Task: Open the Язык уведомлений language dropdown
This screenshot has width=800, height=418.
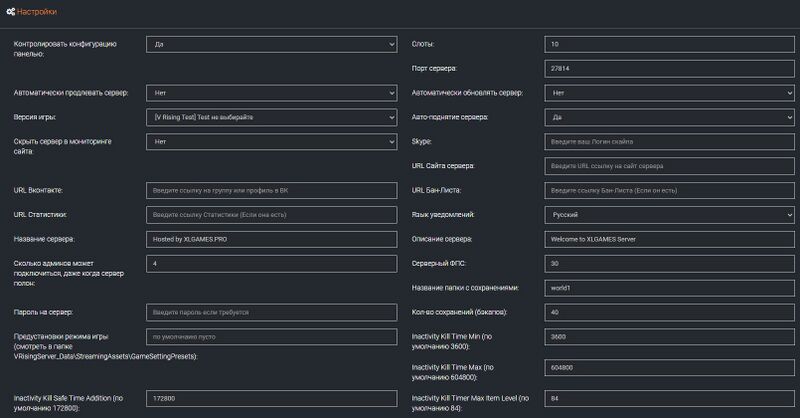Action: pyautogui.click(x=670, y=214)
